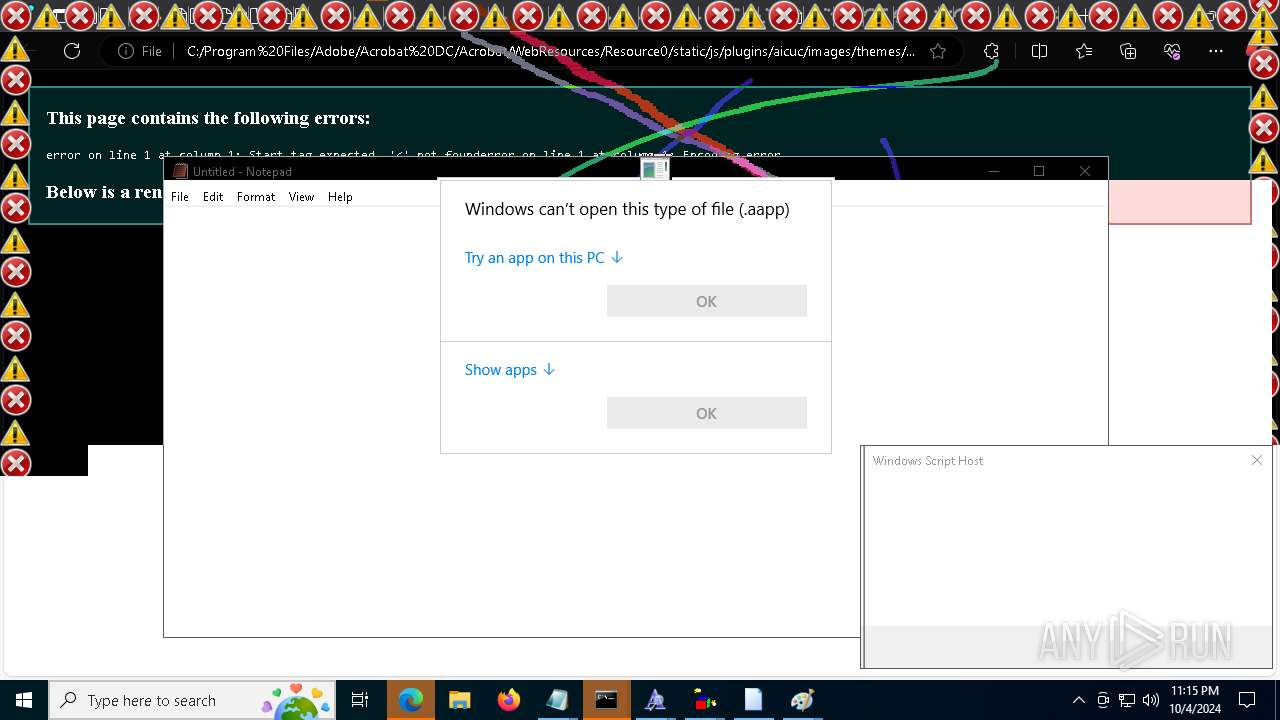Screen dimensions: 1280x720
Task: Open volume control tray icon
Action: 1151,700
